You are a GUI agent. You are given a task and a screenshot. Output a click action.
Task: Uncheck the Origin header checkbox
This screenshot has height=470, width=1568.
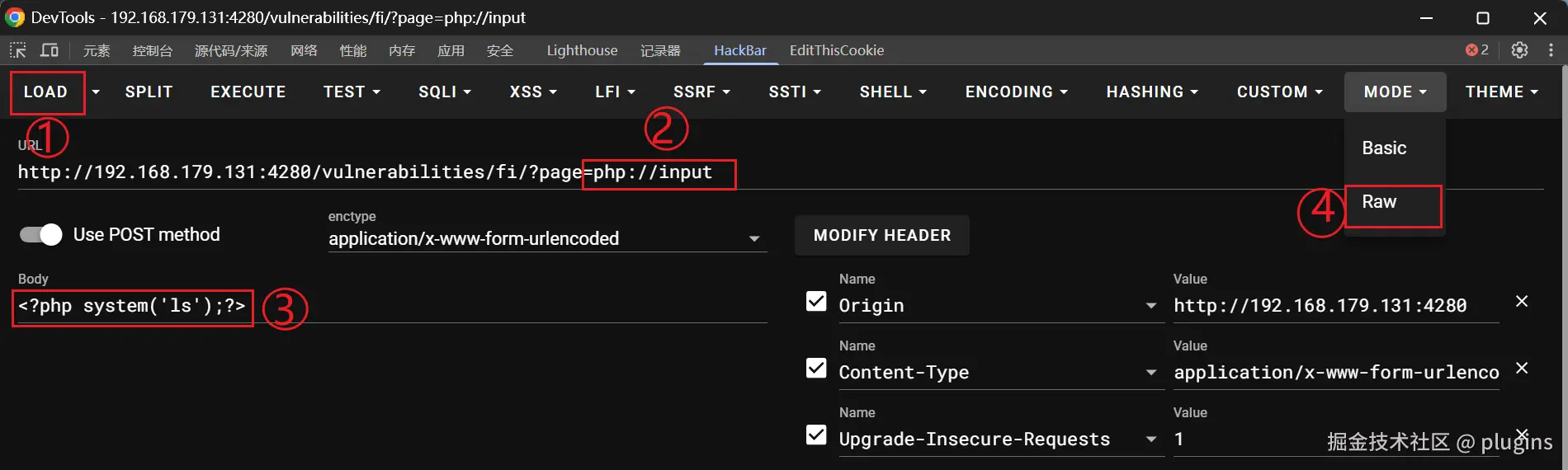point(816,302)
